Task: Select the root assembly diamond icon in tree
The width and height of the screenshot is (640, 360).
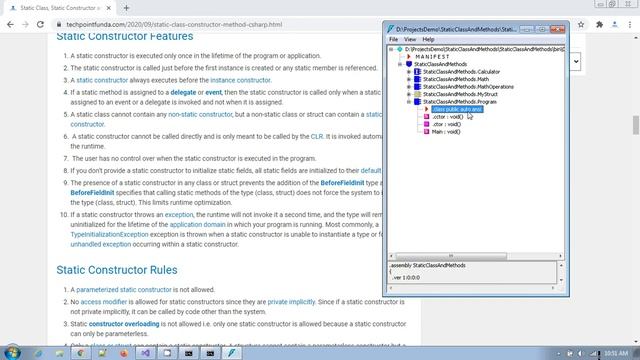Action: pos(400,49)
